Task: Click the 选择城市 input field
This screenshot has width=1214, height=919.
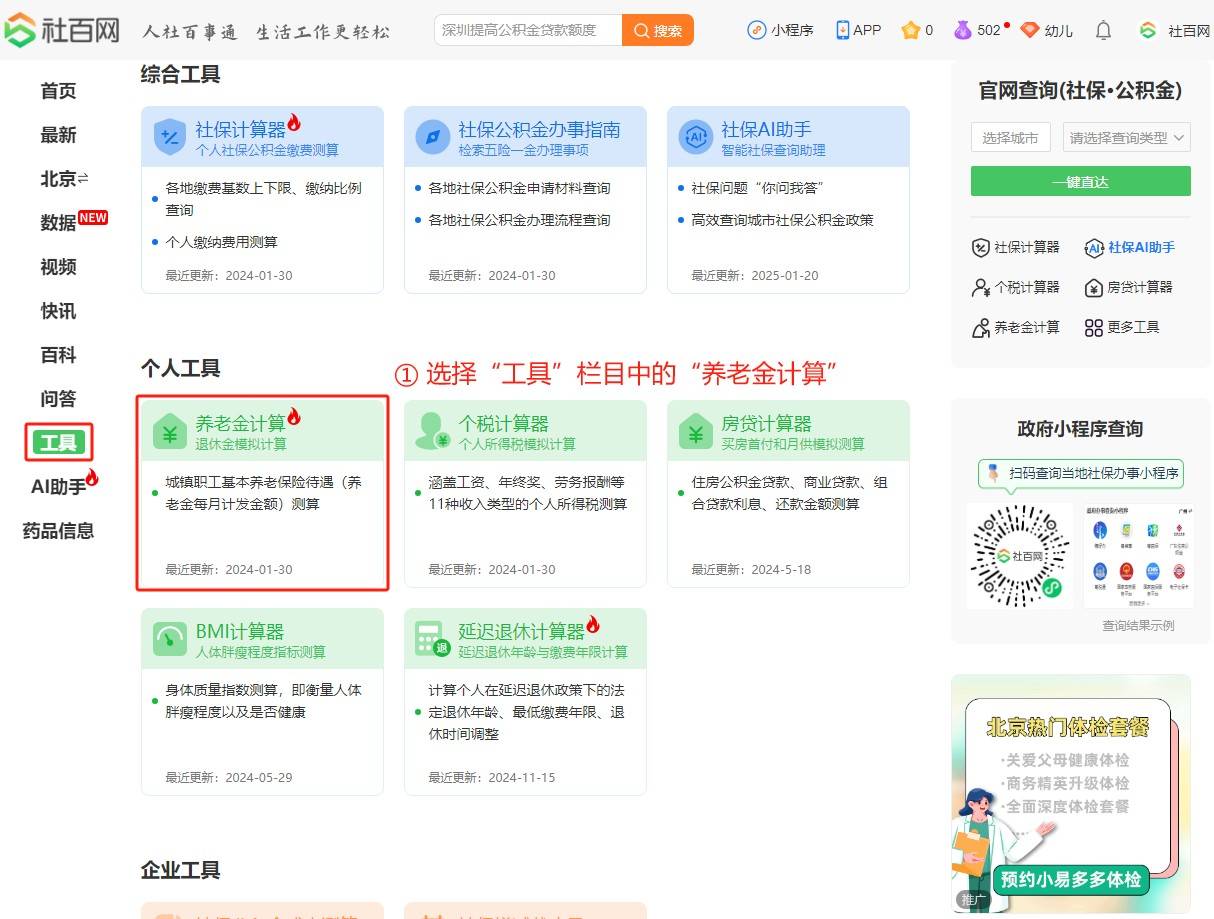Action: click(1011, 138)
